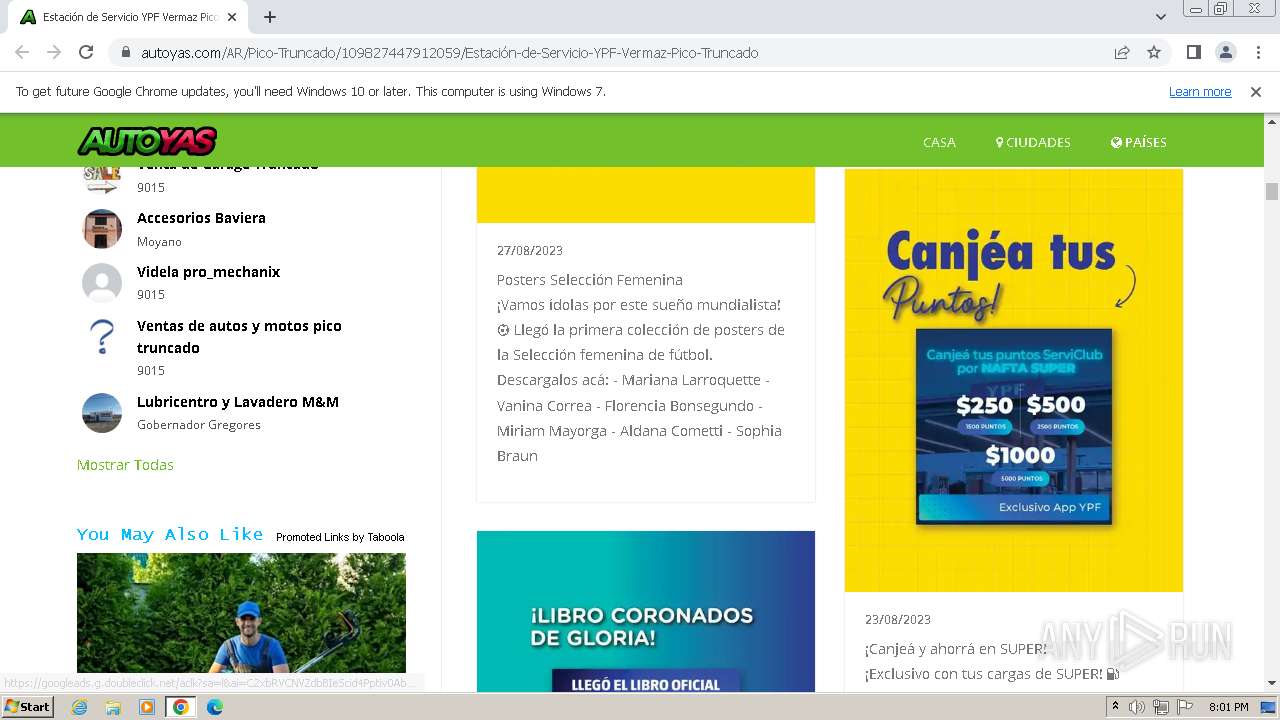The image size is (1280, 720).
Task: Open the CIUDADES menu item
Action: click(1033, 142)
